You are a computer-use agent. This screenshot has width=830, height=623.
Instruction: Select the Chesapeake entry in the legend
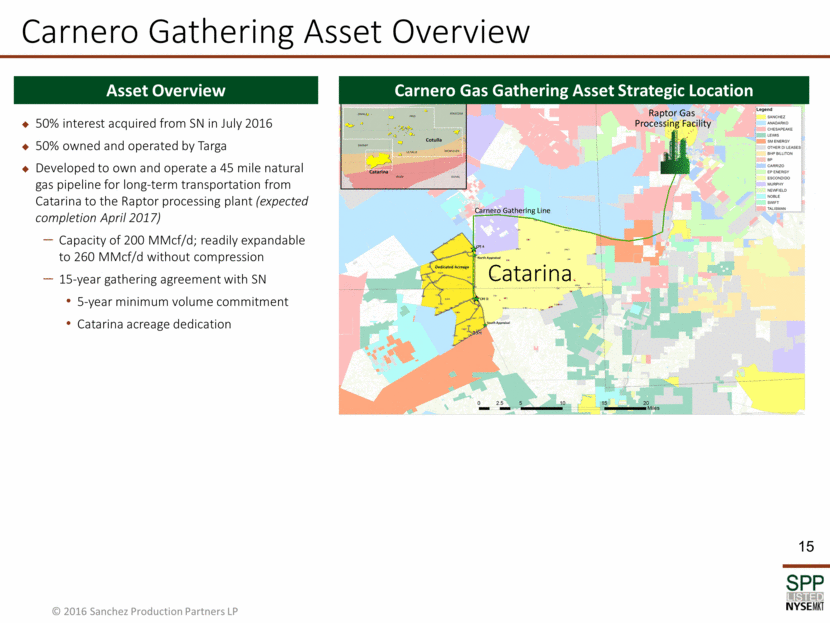pos(782,129)
